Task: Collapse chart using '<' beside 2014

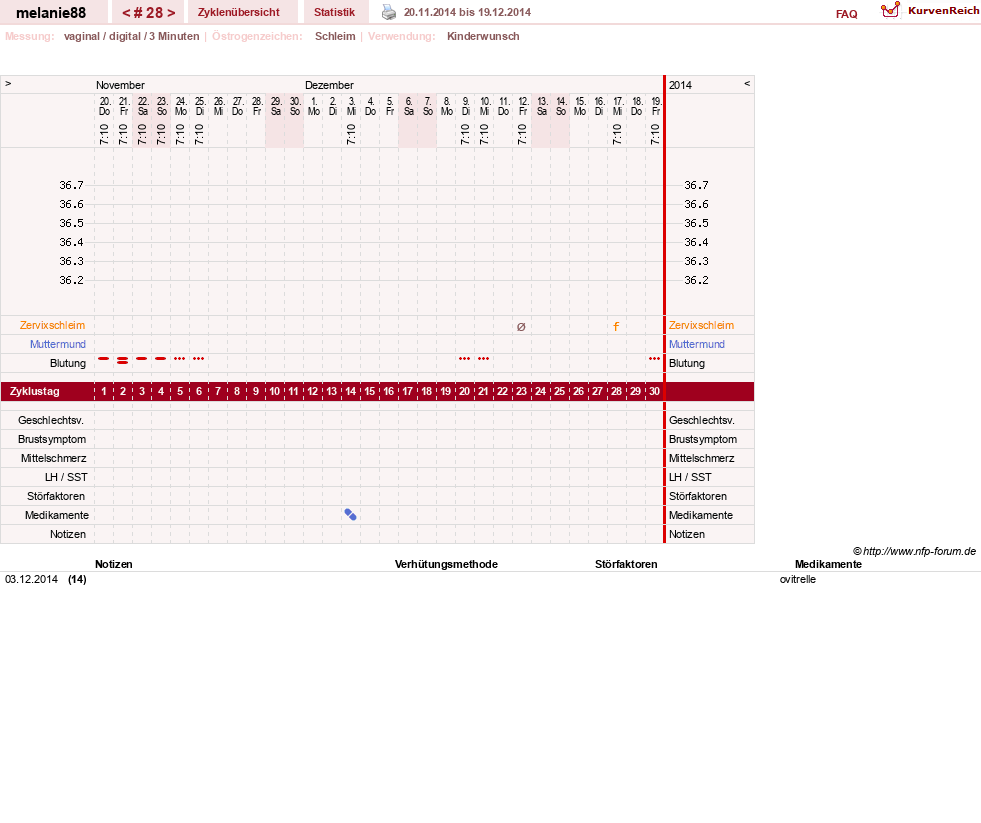Action: pos(746,83)
